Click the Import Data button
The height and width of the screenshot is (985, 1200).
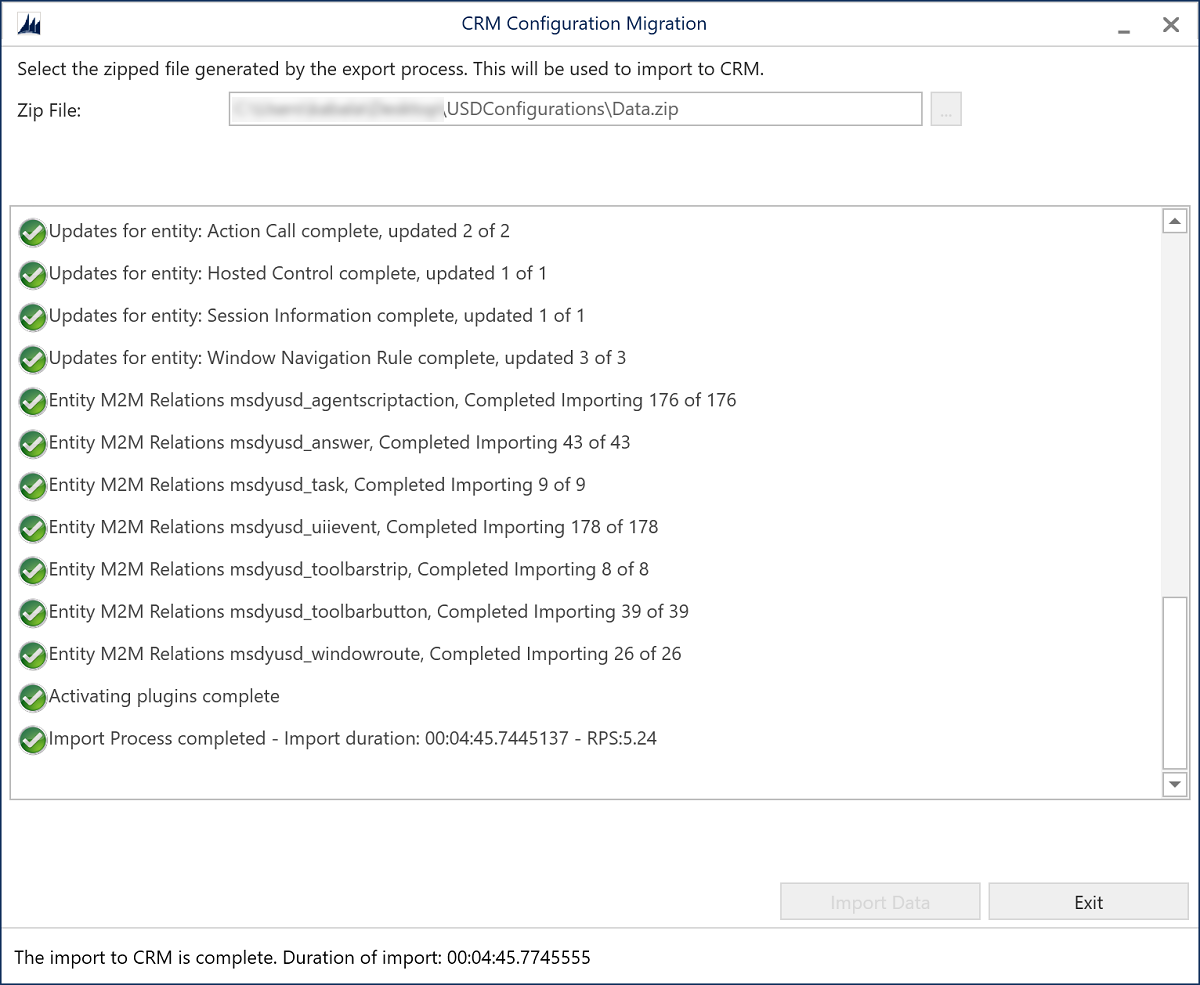click(x=880, y=902)
